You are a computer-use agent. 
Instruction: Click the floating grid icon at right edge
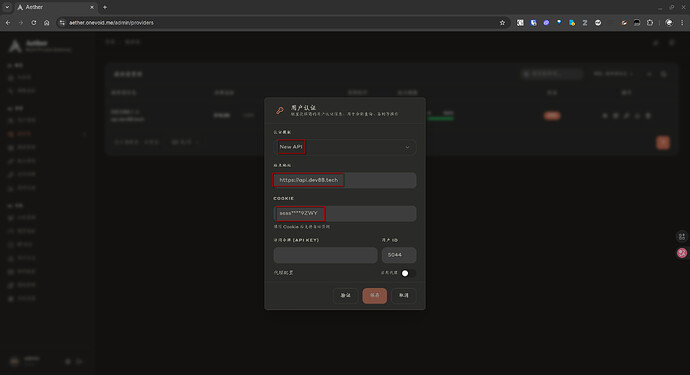[x=682, y=237]
